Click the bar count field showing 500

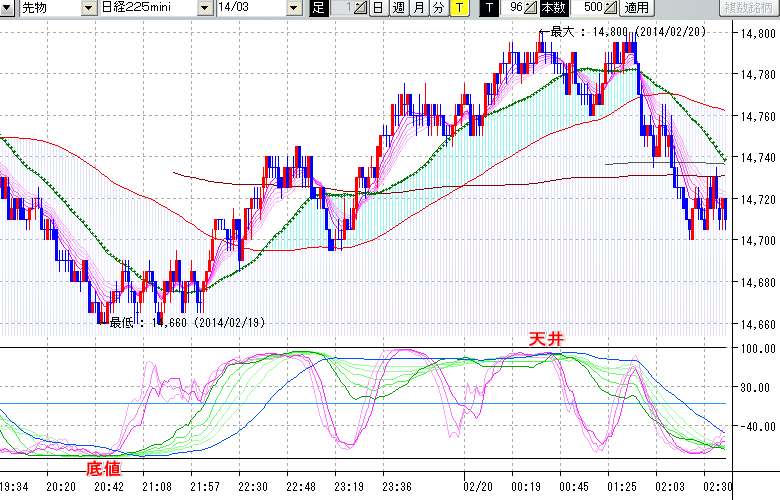point(586,7)
